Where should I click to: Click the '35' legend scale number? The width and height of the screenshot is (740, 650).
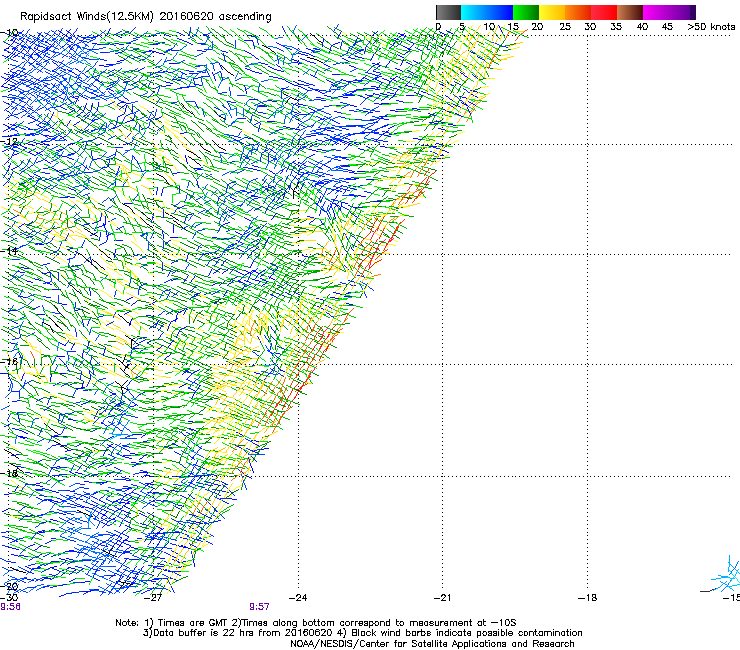click(616, 27)
